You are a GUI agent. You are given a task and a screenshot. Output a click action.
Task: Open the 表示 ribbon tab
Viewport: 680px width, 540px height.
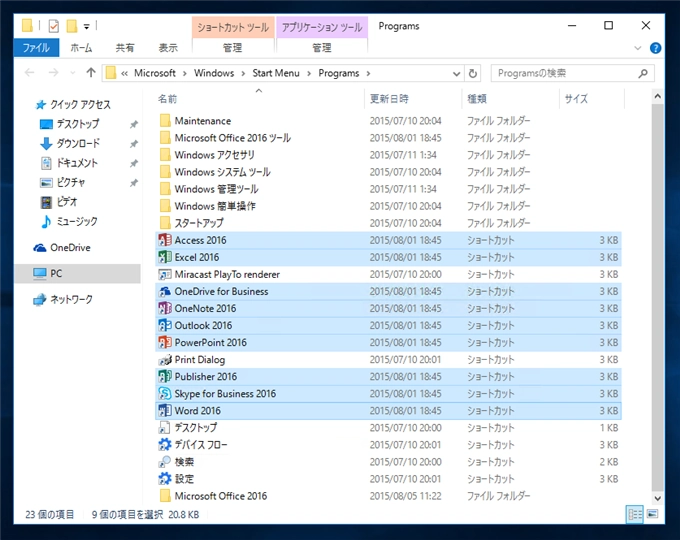point(168,48)
